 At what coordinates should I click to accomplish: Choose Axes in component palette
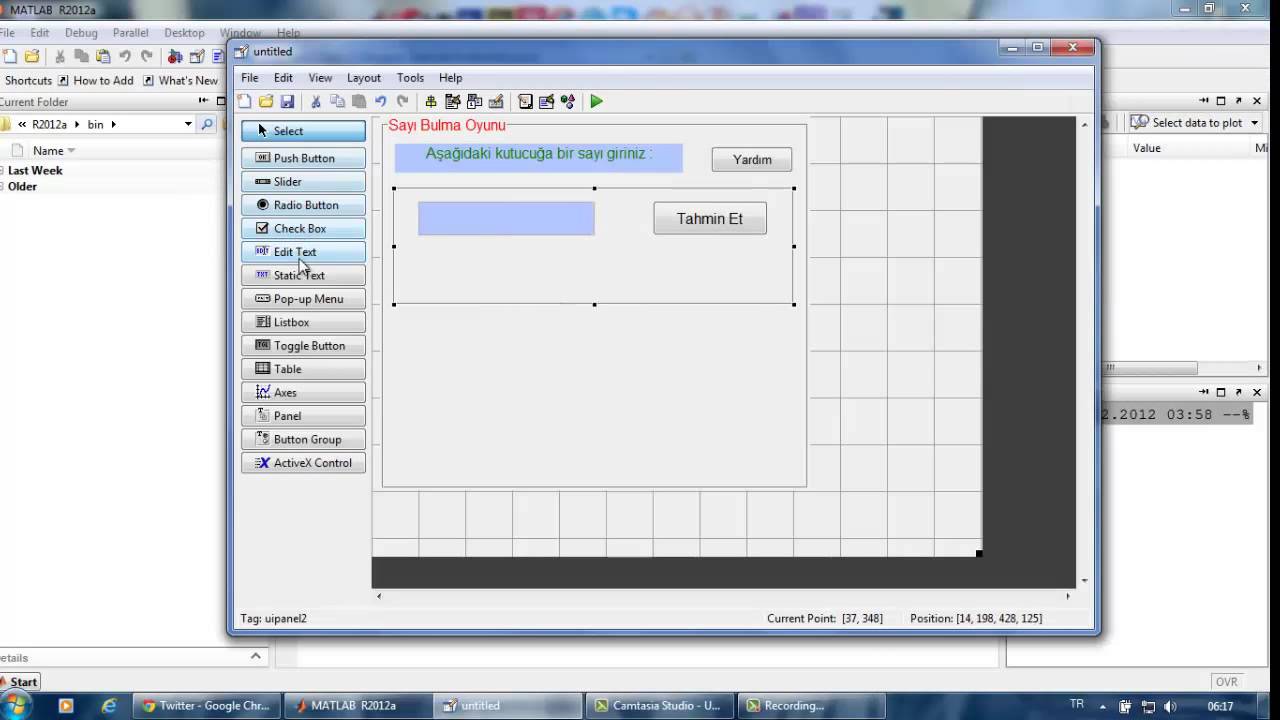303,393
